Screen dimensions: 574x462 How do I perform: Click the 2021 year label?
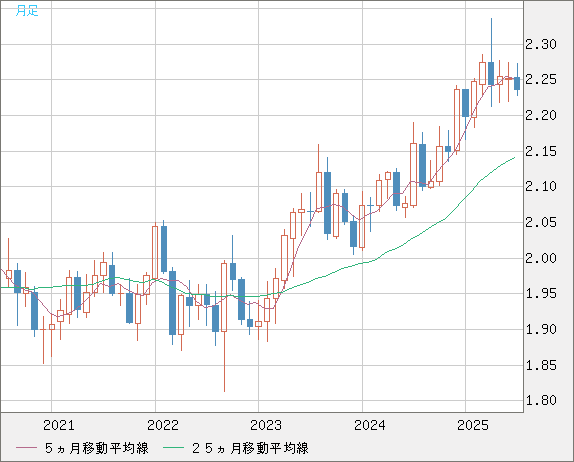coord(59,425)
